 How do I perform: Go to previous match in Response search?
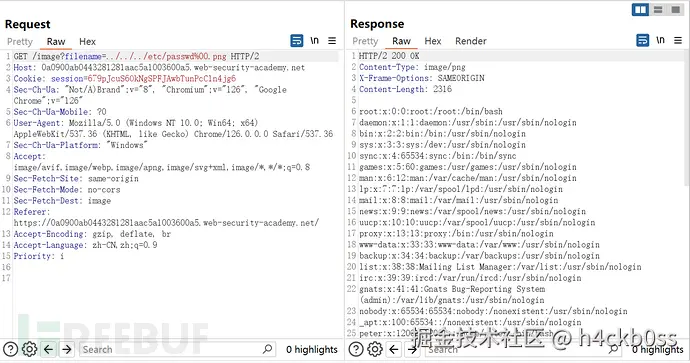[x=394, y=349]
